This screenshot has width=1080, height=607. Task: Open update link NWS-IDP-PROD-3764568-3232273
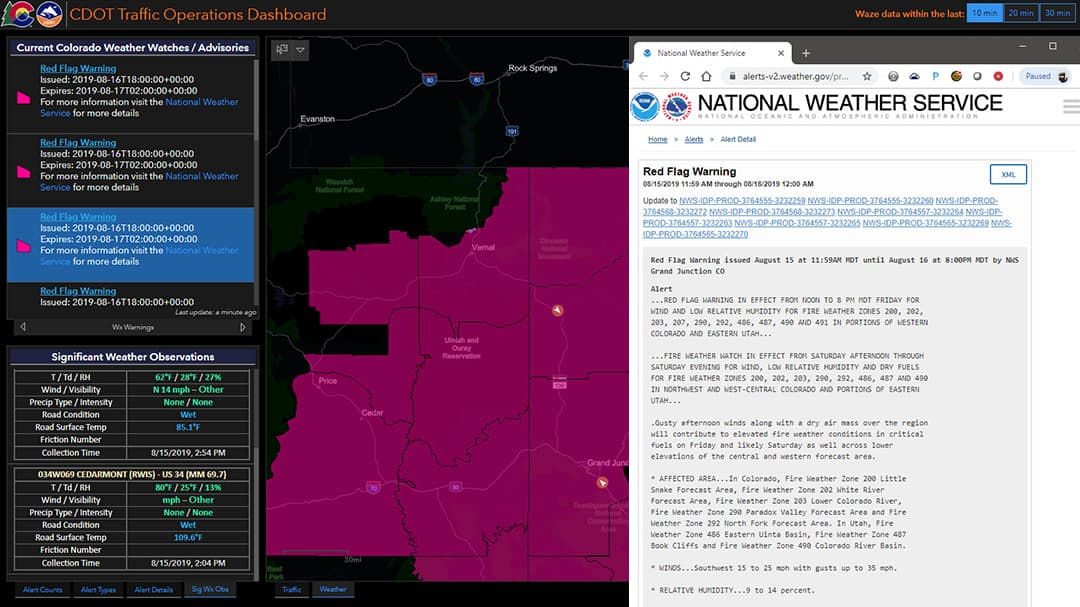pos(771,212)
